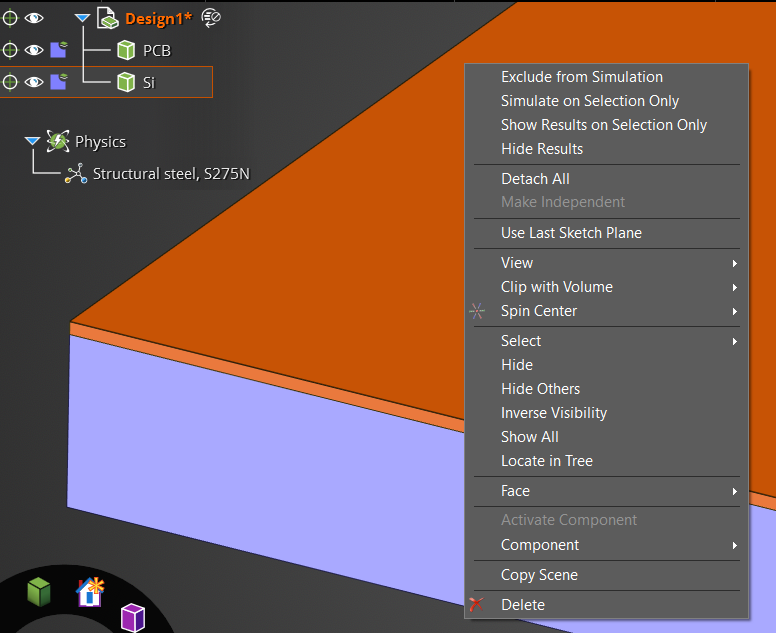Click the Spin Center axis icon
This screenshot has width=776, height=633.
click(477, 311)
